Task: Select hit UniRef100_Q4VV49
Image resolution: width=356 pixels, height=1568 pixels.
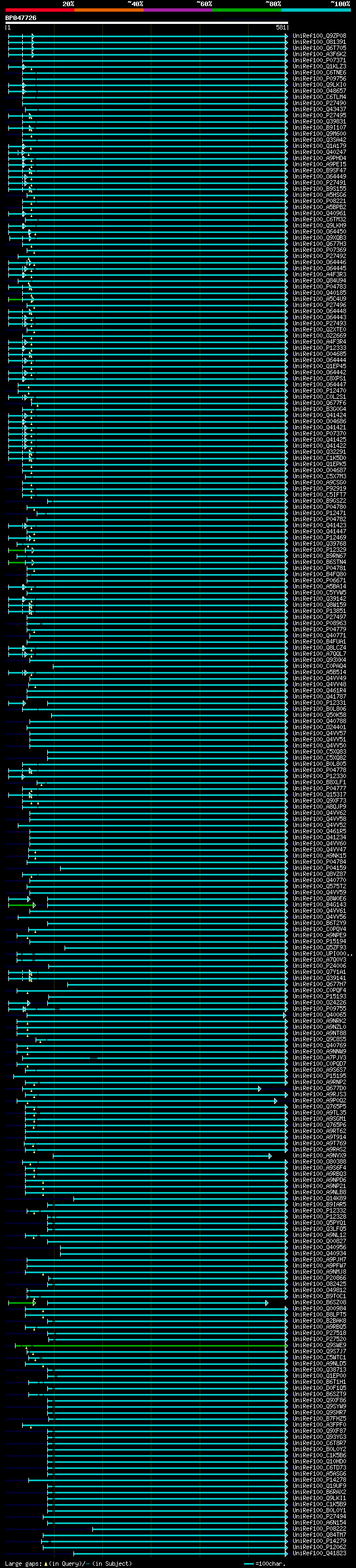Action: 319,678
